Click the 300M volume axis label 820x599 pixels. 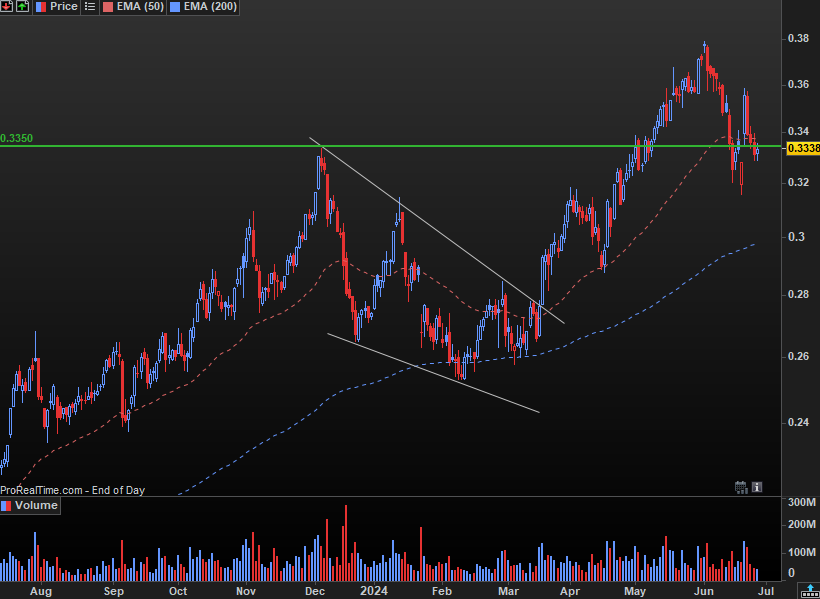(x=802, y=503)
